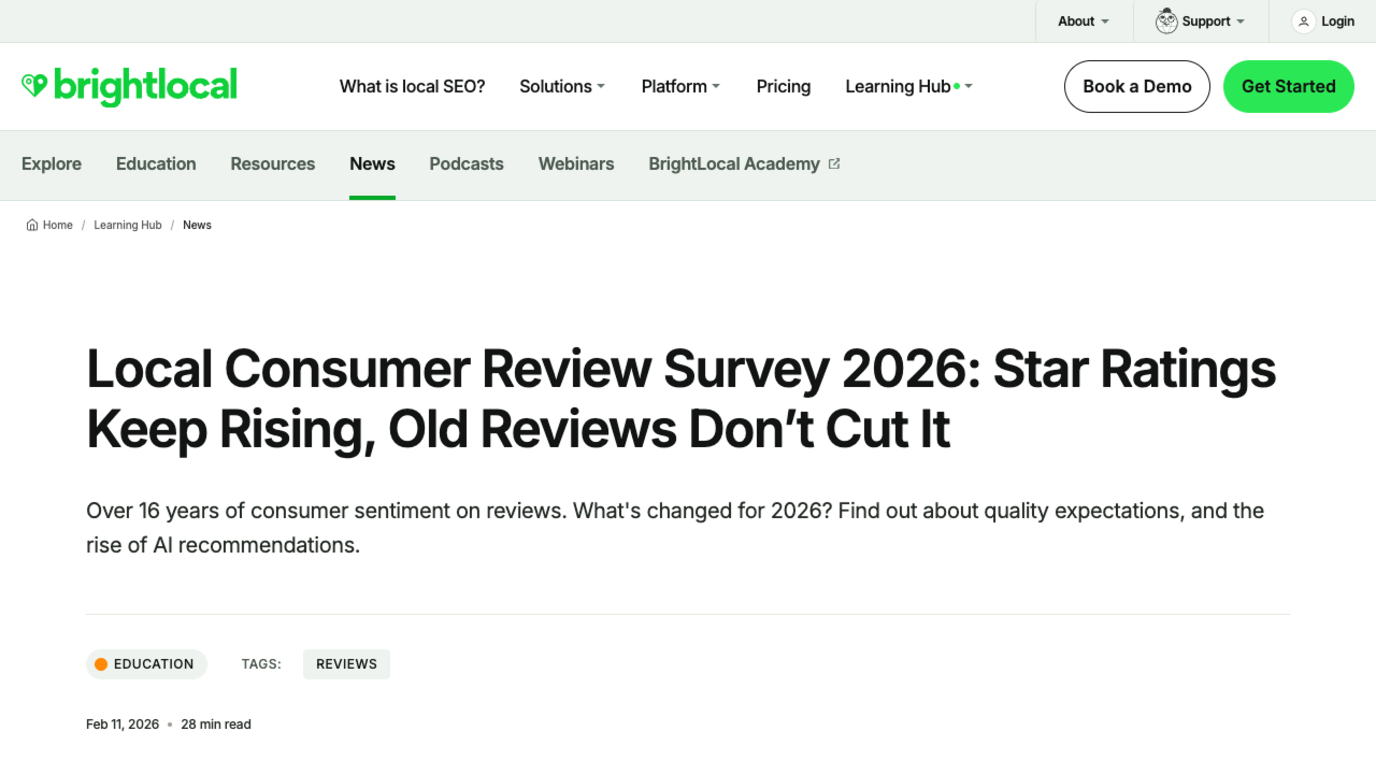Click the orange dot on Education badge
The height and width of the screenshot is (768, 1376).
coord(101,664)
